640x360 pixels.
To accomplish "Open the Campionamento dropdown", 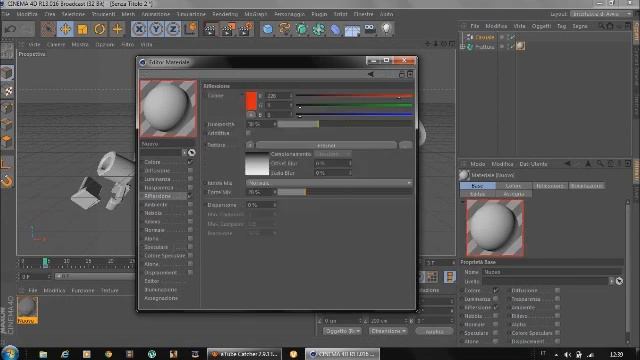I will coord(333,154).
